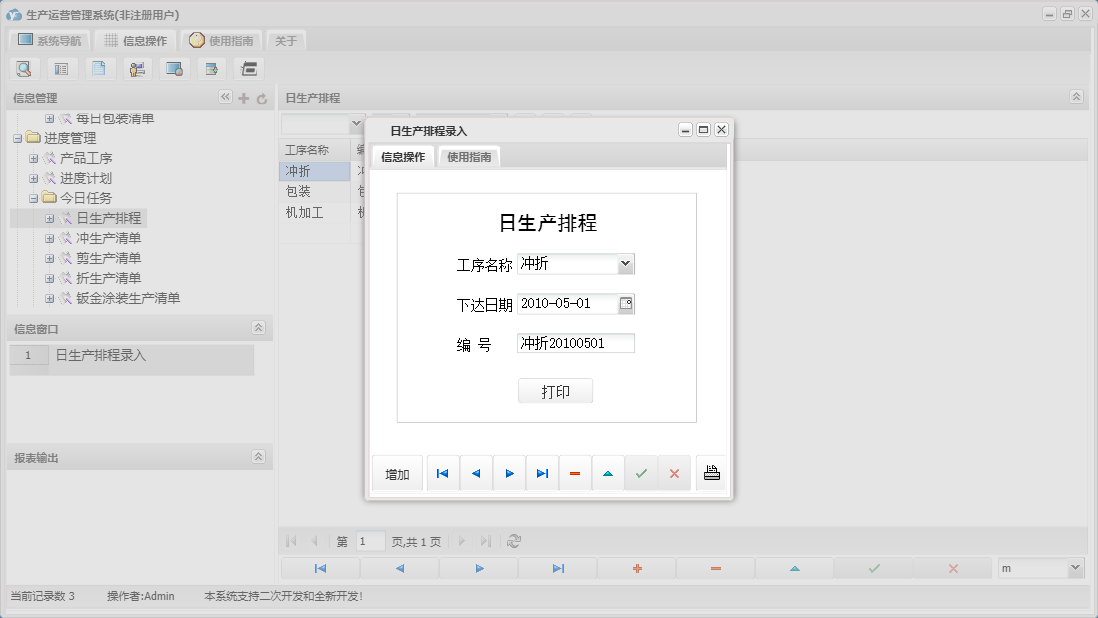Collapse the 信息管理 panel header

225,97
